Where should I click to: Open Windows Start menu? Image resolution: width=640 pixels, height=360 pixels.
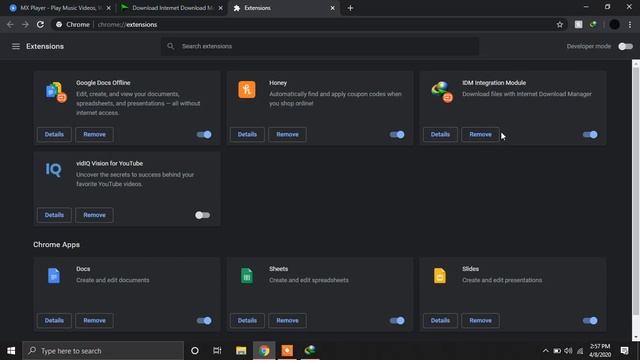[11, 351]
